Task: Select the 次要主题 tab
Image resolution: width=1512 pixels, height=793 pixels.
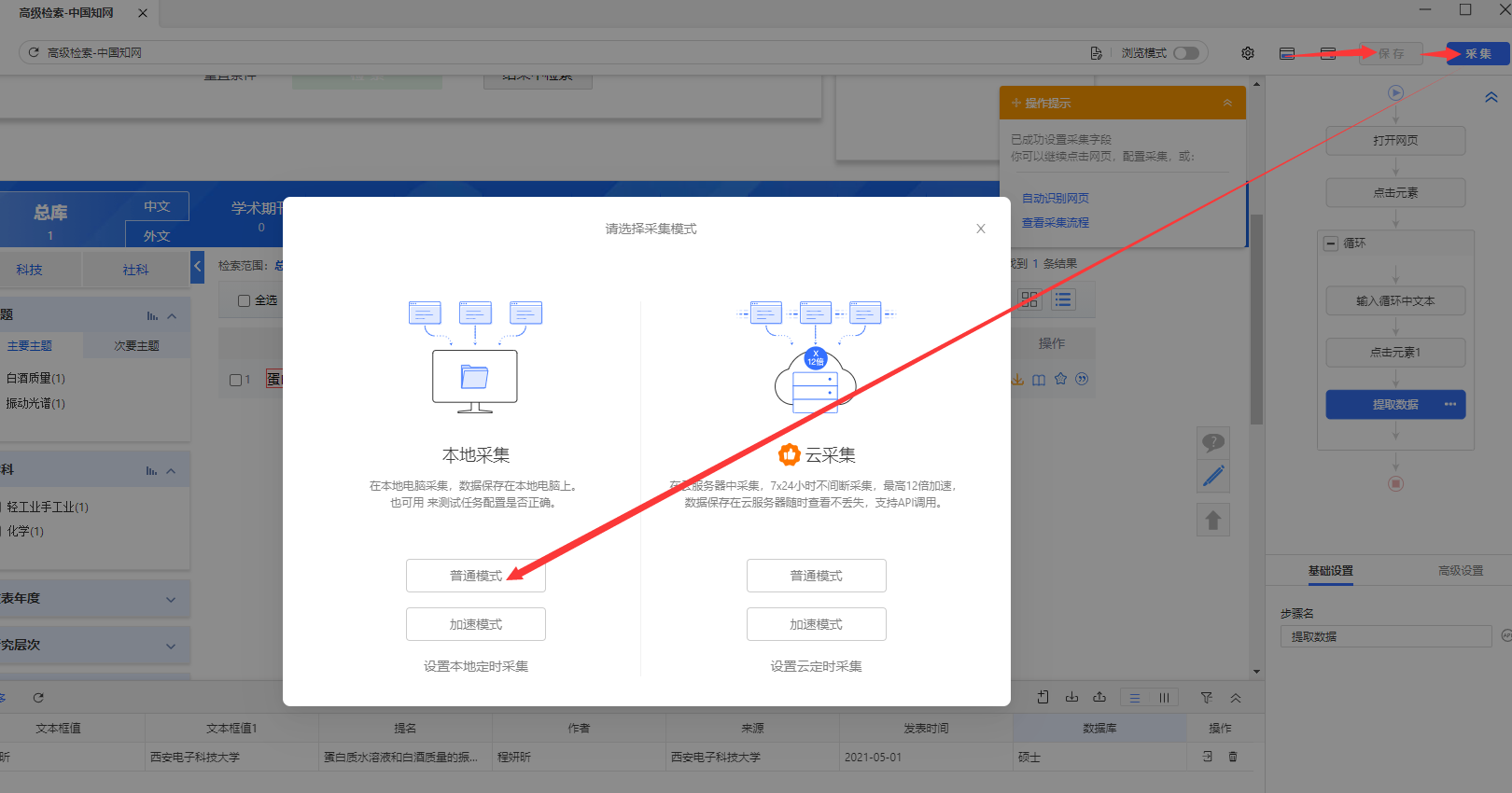Action: (x=137, y=346)
